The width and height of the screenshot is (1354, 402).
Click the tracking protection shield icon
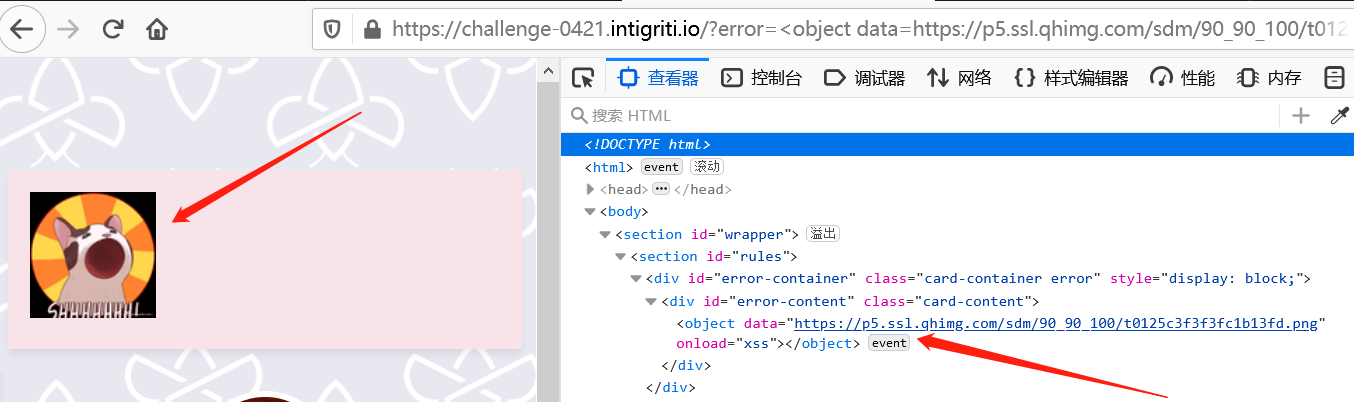[333, 30]
